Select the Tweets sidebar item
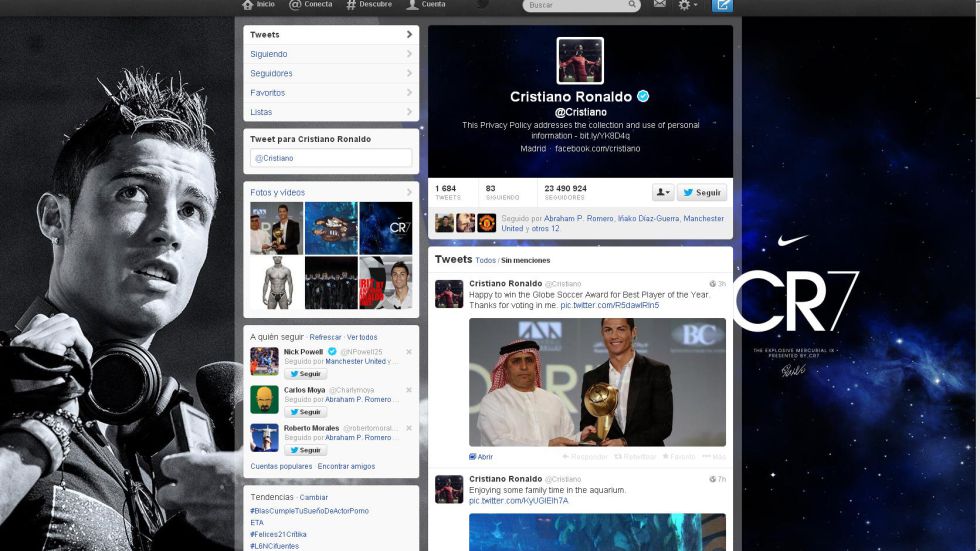Screen dimensions: 980x551 (x=331, y=34)
